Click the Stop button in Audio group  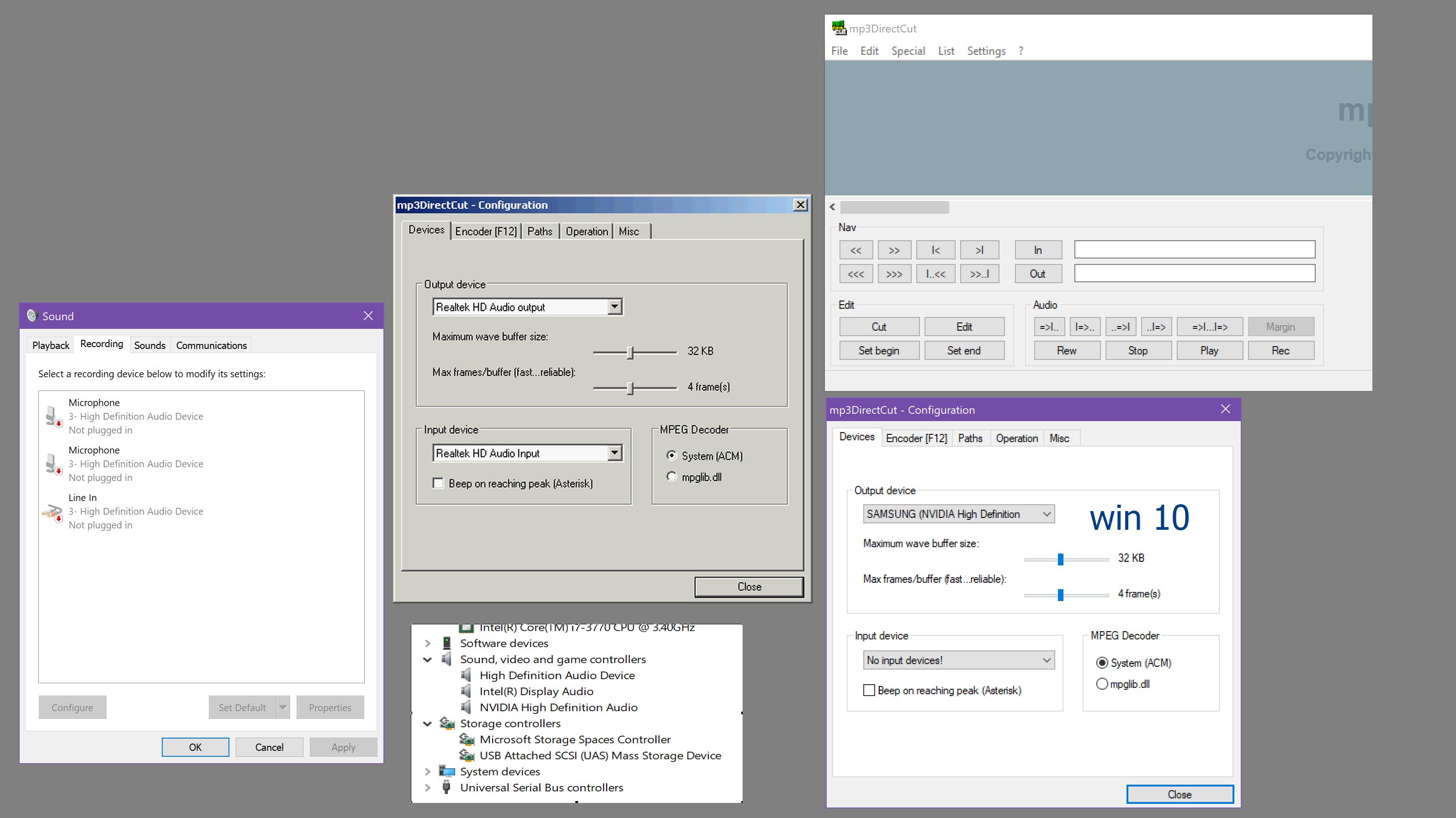point(1138,350)
